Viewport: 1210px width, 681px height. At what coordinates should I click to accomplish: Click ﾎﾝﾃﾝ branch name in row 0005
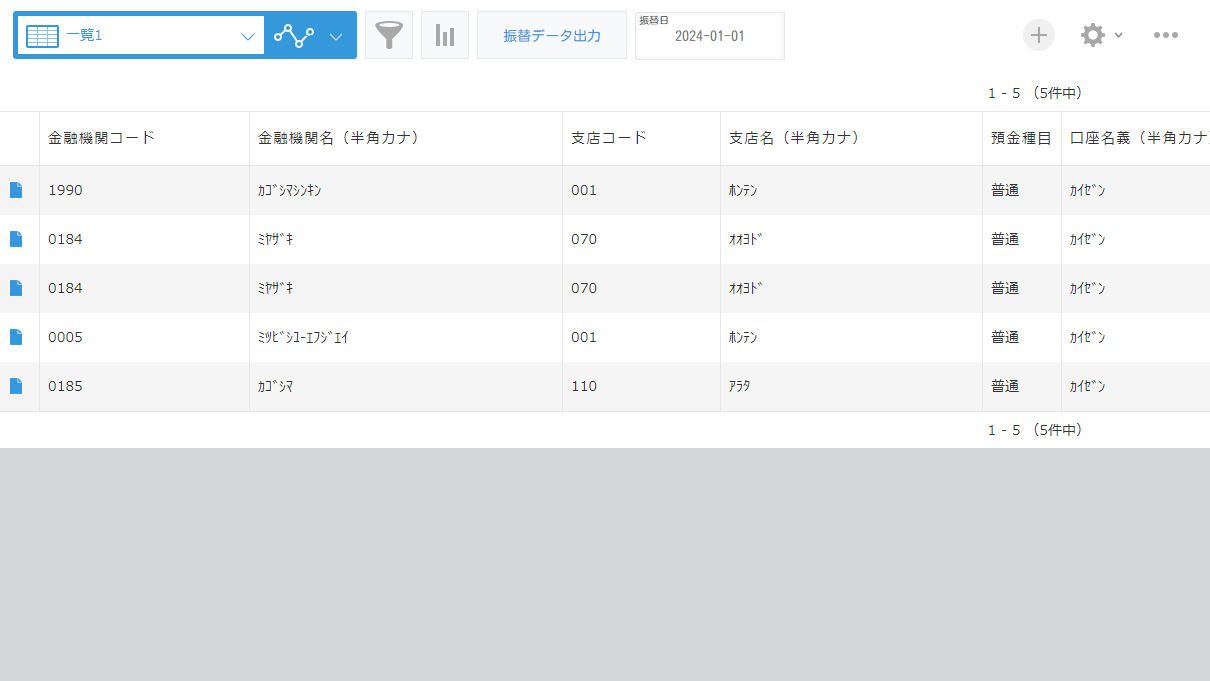(x=851, y=337)
